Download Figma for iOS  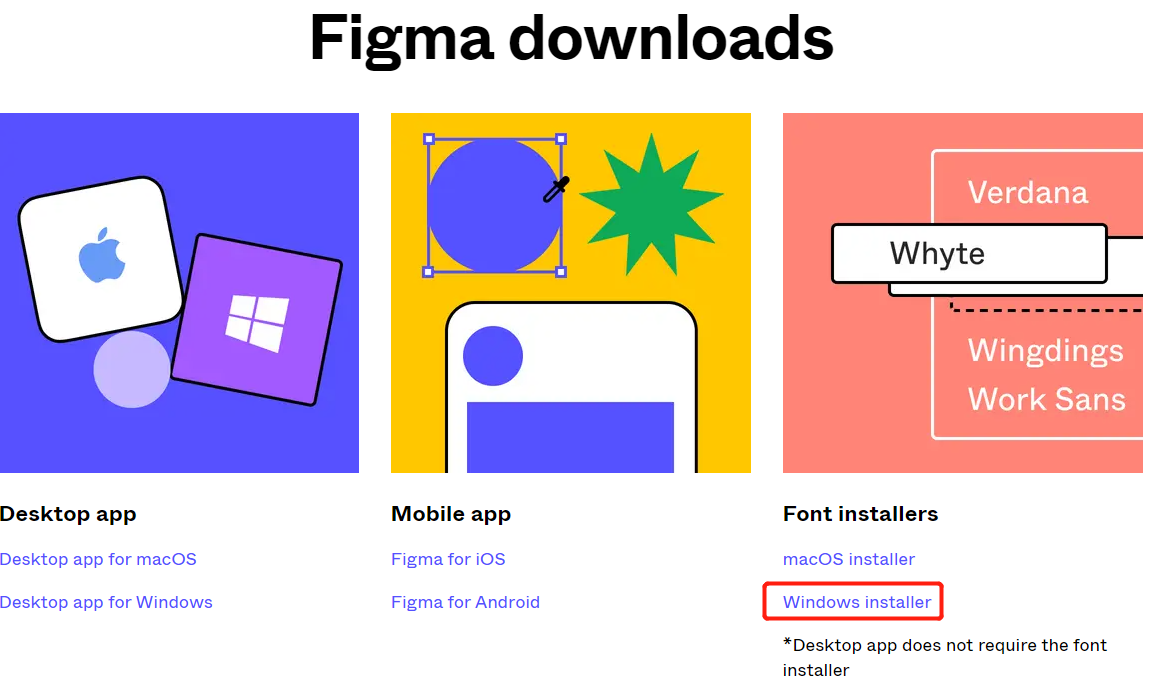(448, 559)
